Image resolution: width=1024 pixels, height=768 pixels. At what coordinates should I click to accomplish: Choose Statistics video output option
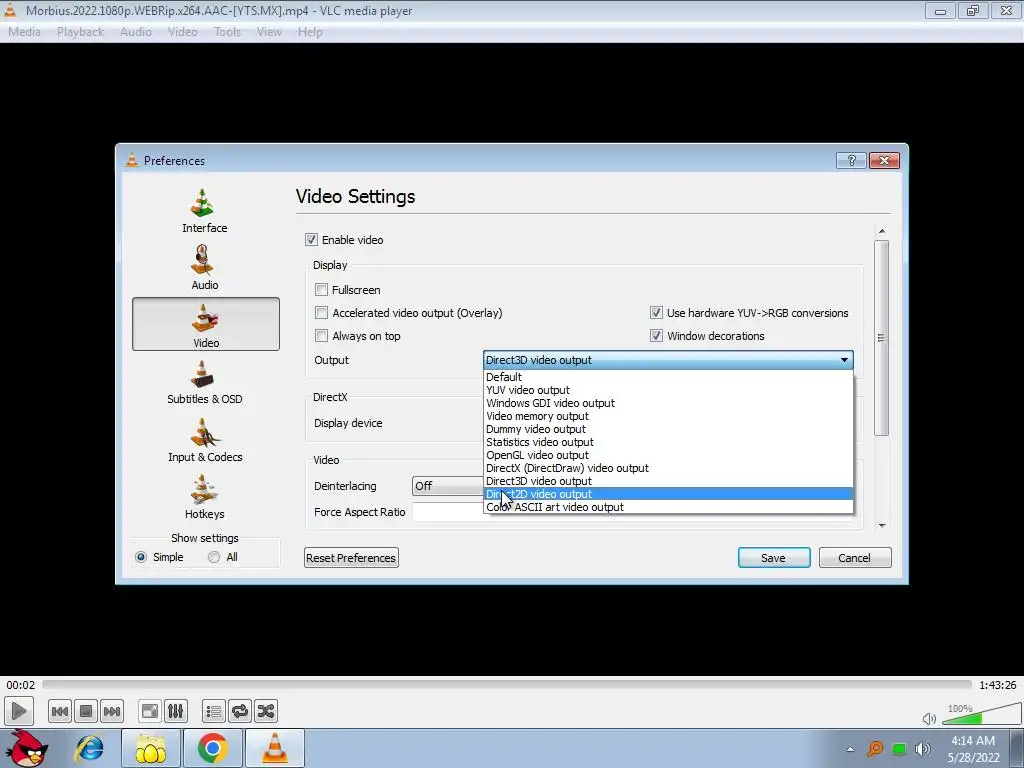click(x=668, y=442)
